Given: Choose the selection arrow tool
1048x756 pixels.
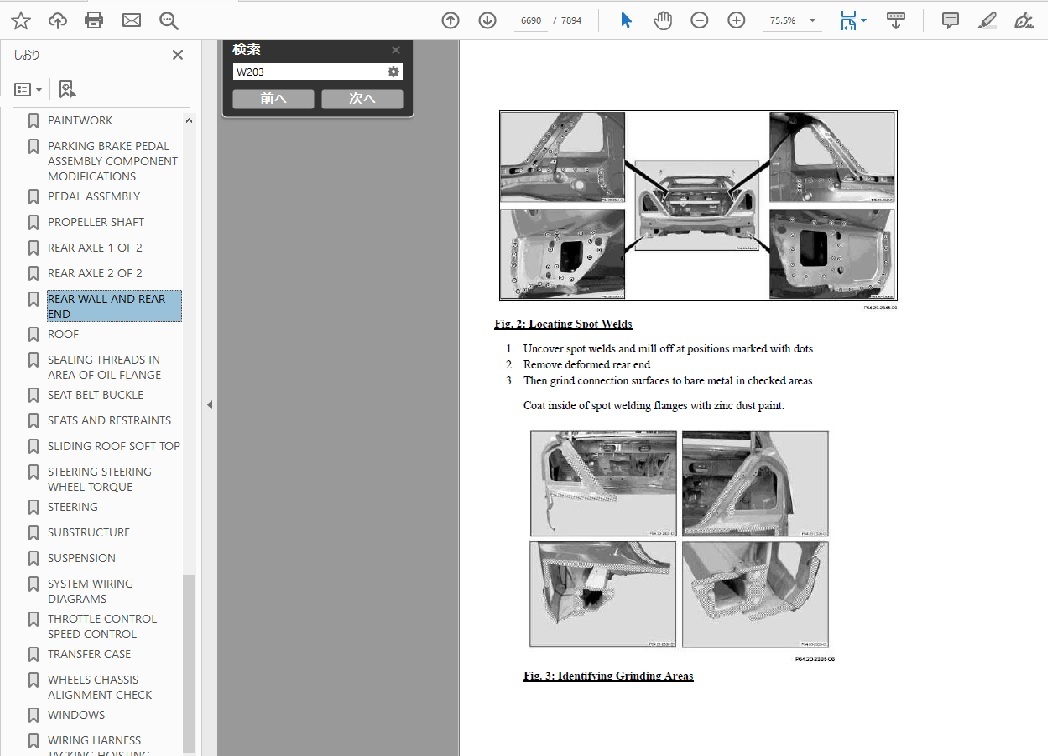Looking at the screenshot, I should (626, 21).
